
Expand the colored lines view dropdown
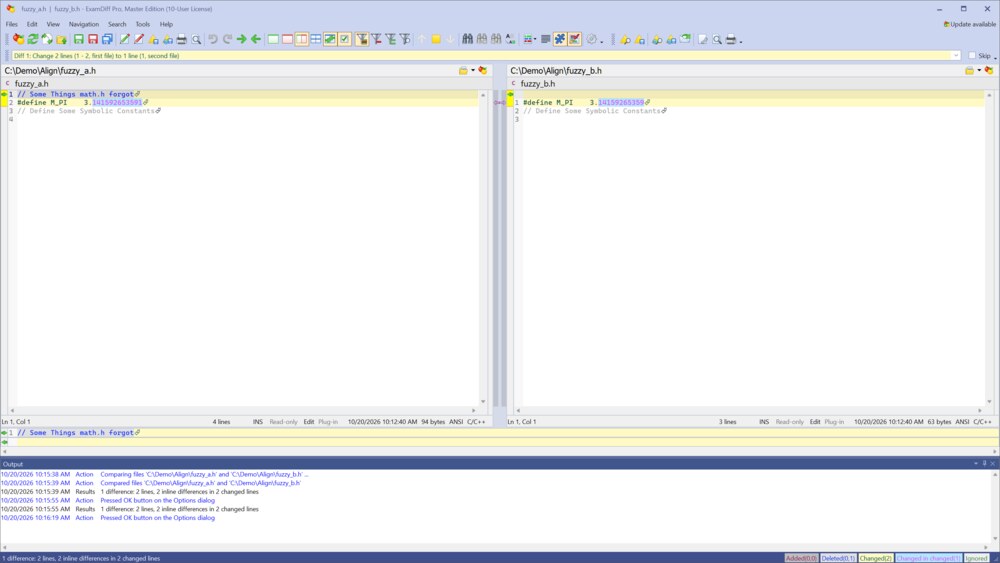pos(534,40)
